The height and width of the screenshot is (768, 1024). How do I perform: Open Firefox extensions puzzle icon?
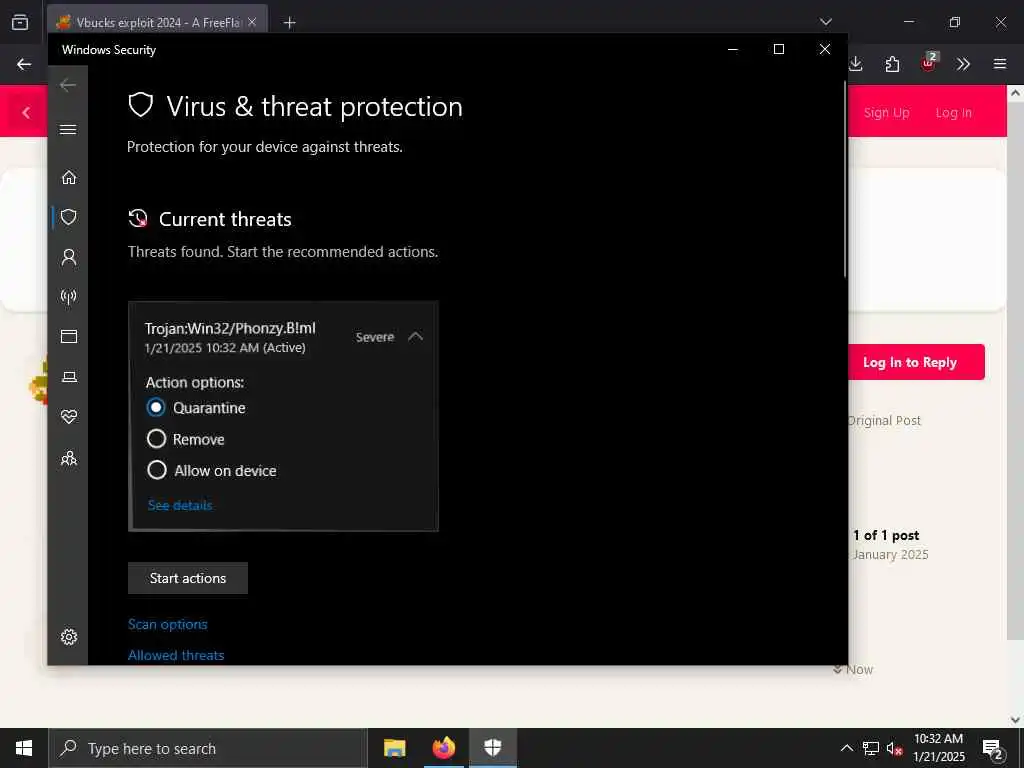tap(892, 64)
